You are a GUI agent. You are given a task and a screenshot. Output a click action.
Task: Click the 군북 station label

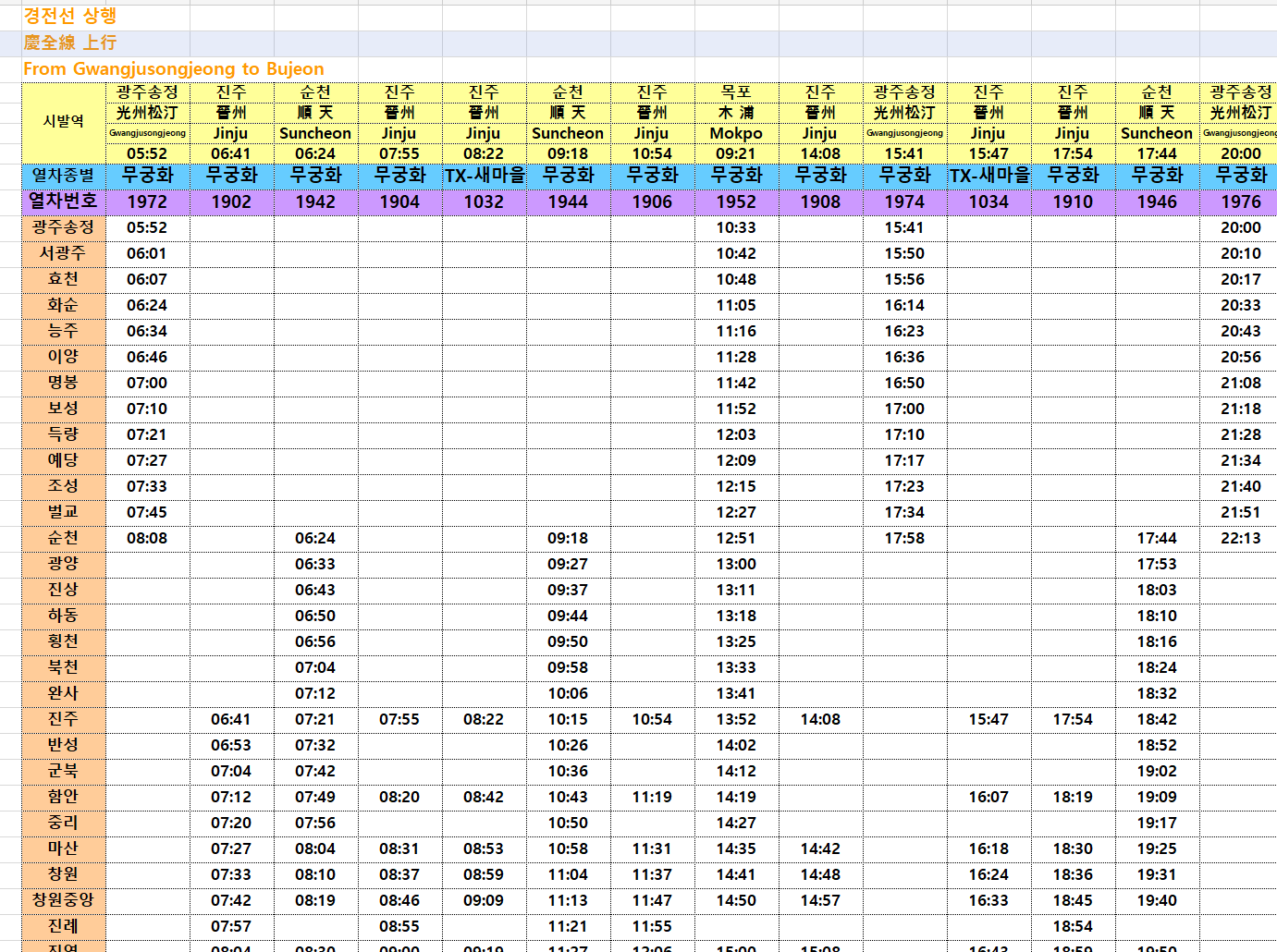[x=64, y=771]
